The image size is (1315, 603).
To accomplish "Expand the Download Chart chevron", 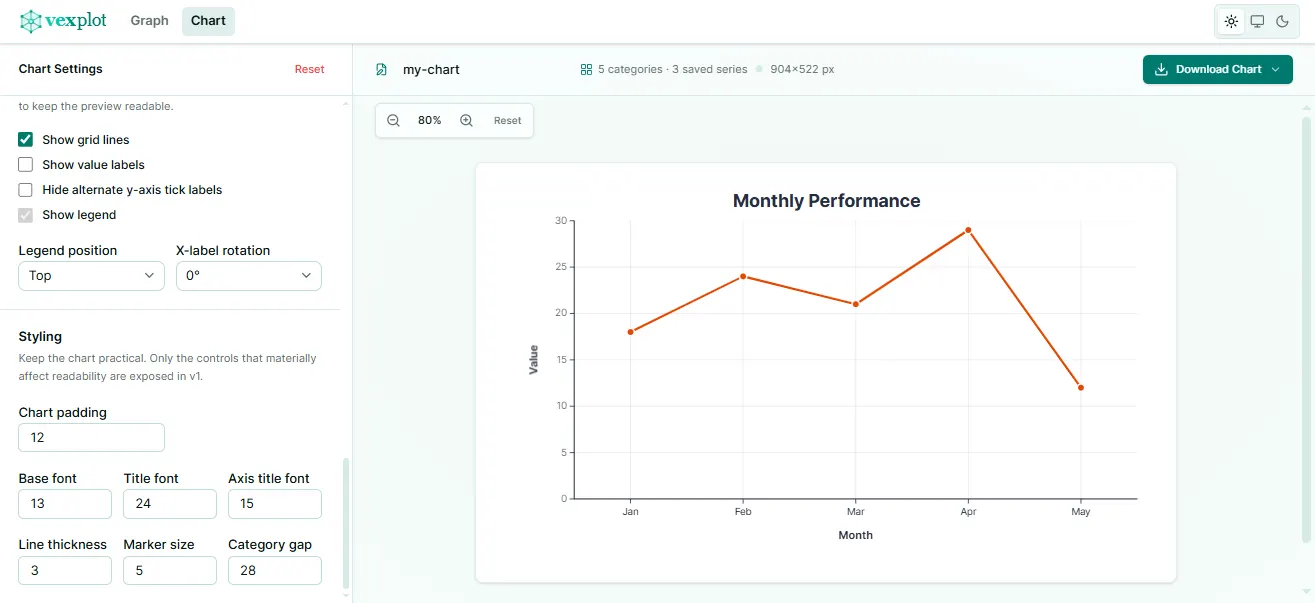I will [x=1275, y=69].
